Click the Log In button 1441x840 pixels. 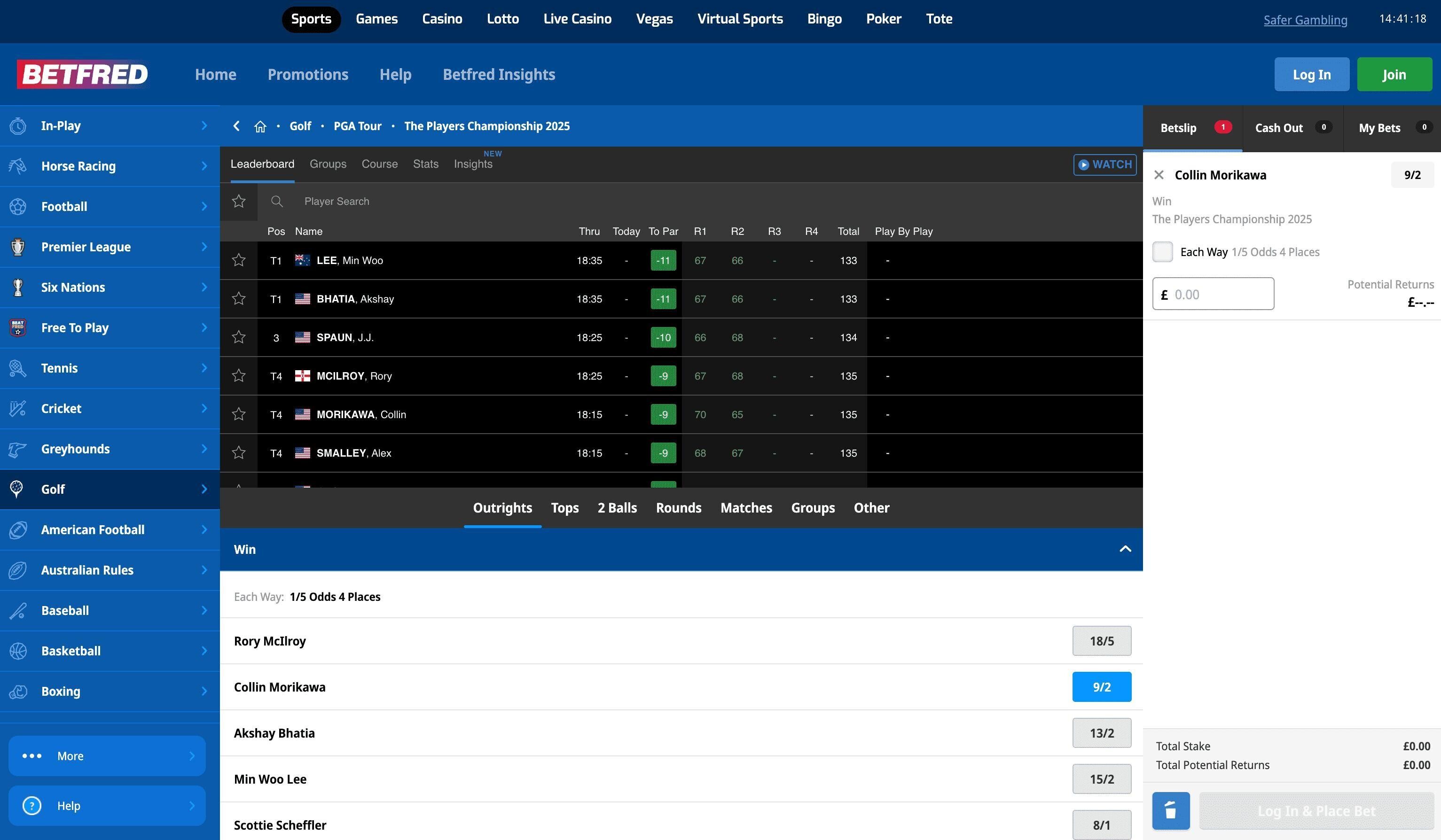tap(1312, 74)
